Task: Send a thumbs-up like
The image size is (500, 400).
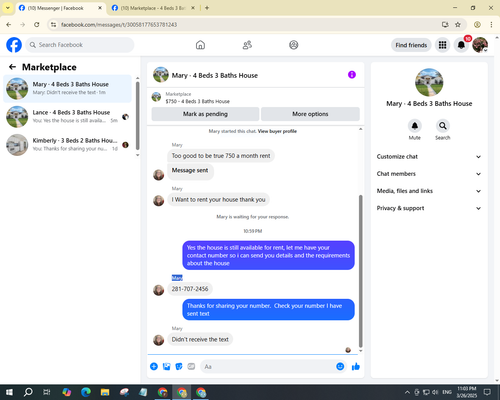Action: (x=356, y=367)
